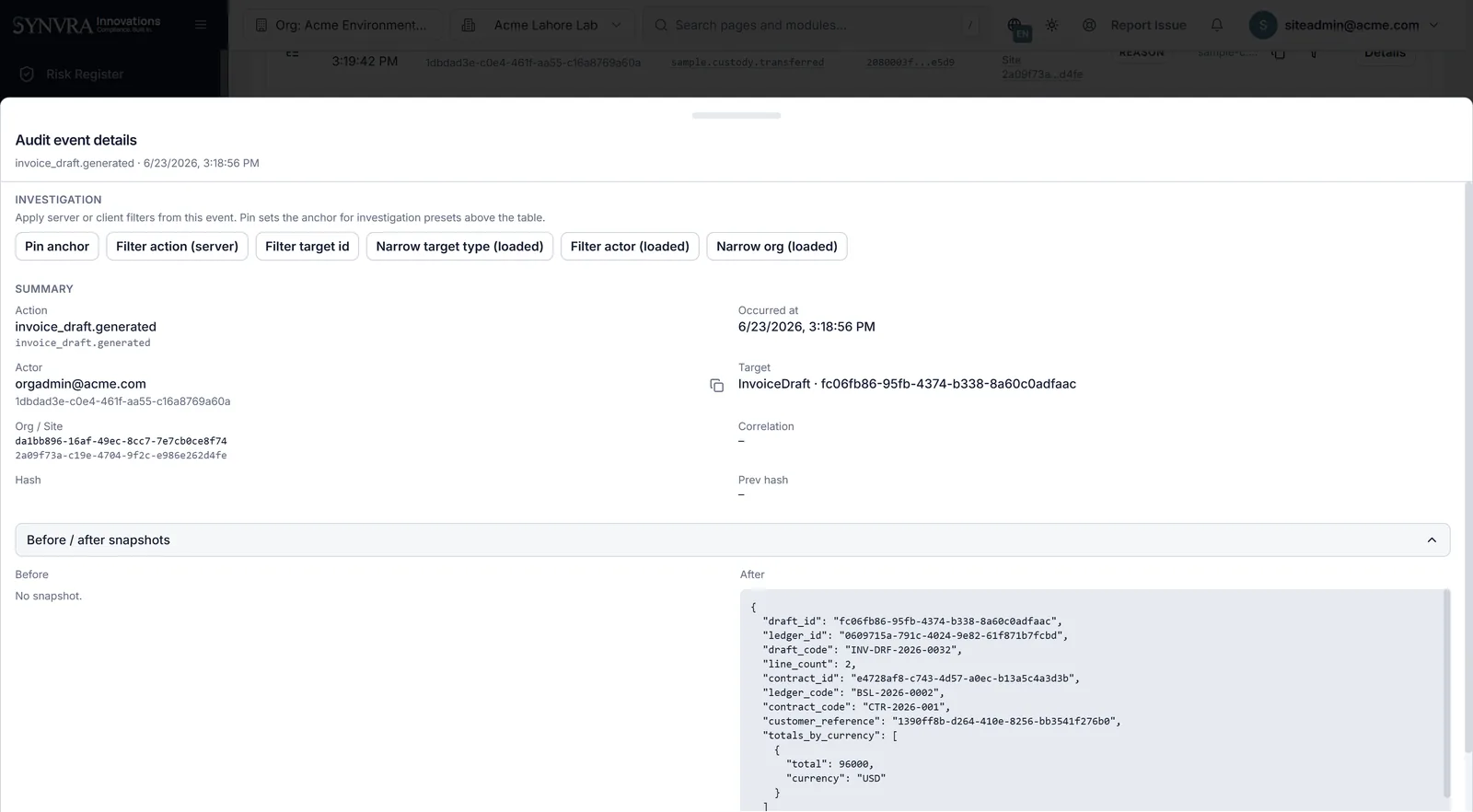The image size is (1473, 812).
Task: Open the Acme Lahore Lab site dropdown
Action: pos(542,25)
